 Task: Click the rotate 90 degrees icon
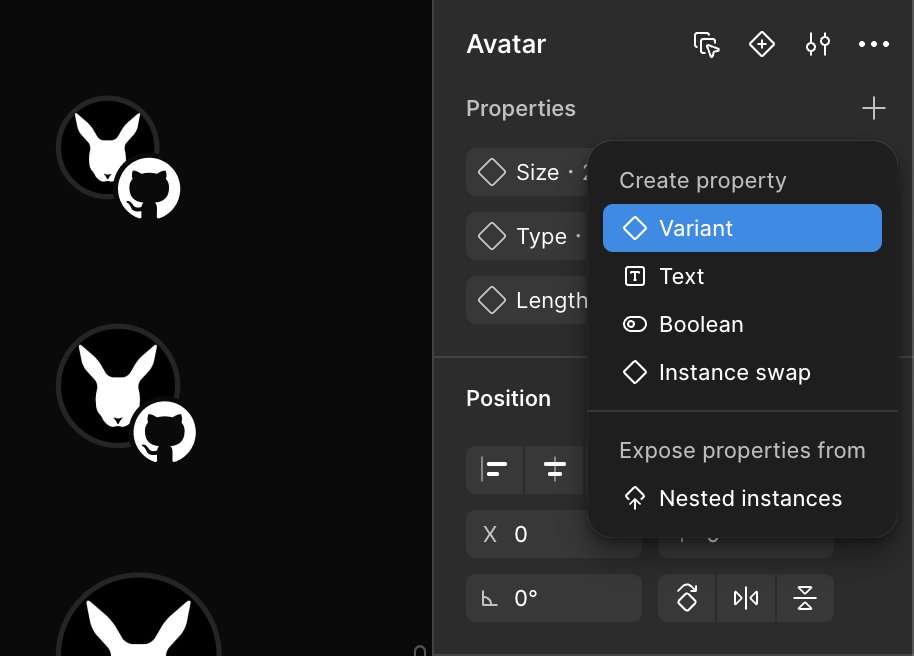(x=687, y=598)
